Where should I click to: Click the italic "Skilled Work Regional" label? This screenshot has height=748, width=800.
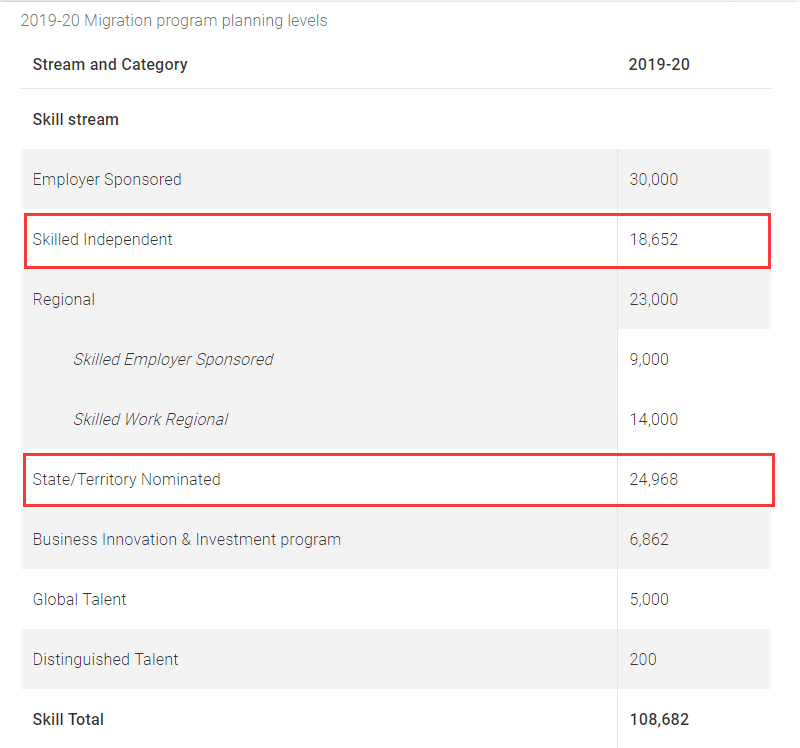(151, 419)
